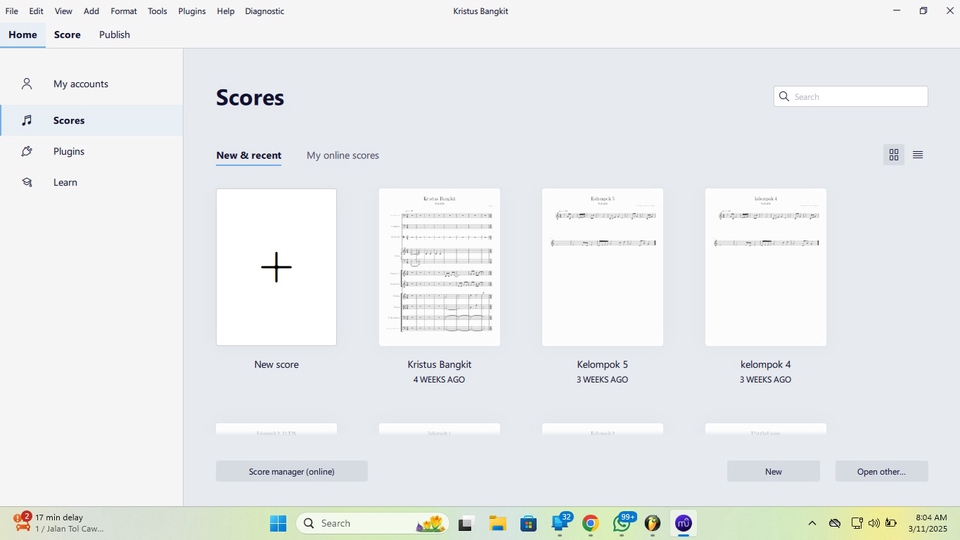This screenshot has width=960, height=540.
Task: Open traffic widget showing 17 min delay
Action: [59, 523]
